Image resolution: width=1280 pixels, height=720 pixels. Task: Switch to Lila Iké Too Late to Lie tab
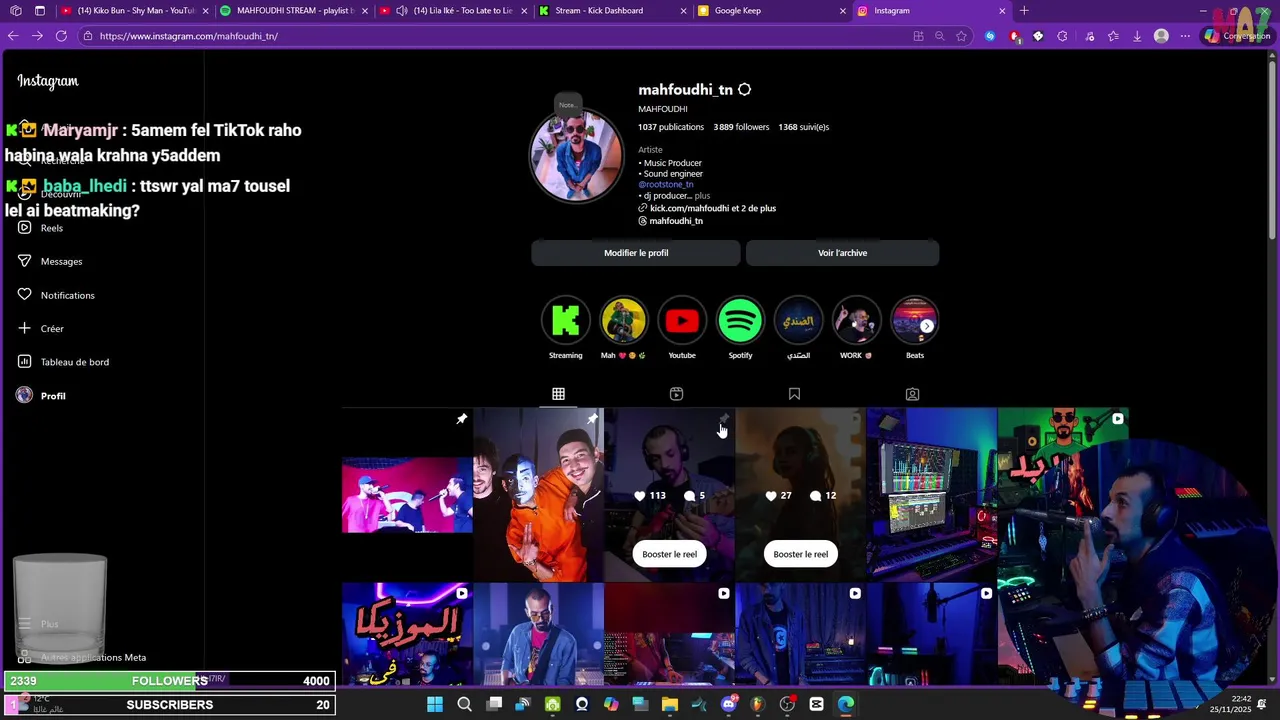[454, 11]
